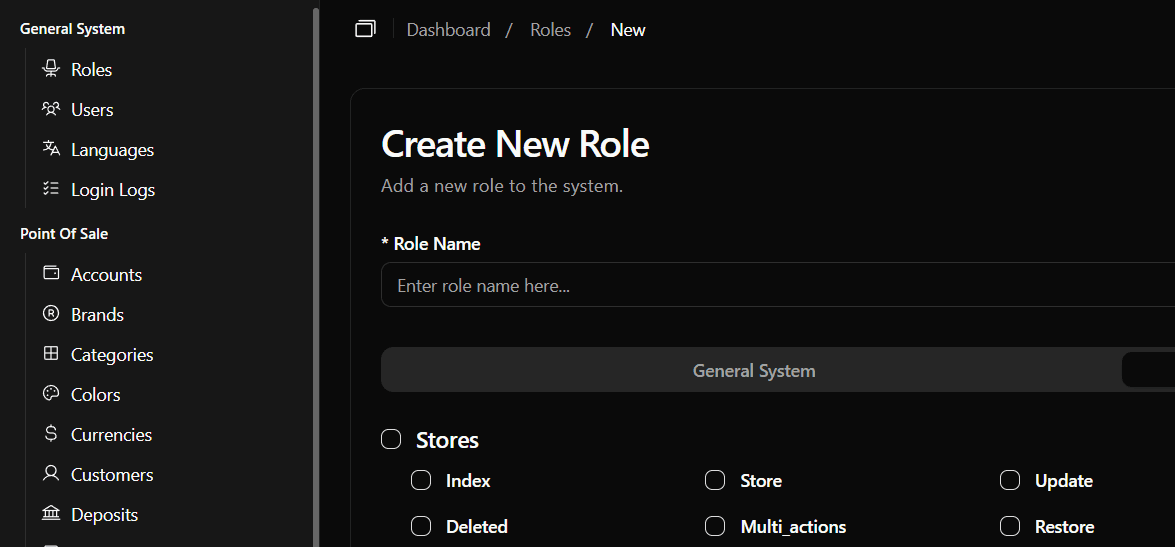Click the Customers person icon
1175x547 pixels.
pyautogui.click(x=51, y=474)
